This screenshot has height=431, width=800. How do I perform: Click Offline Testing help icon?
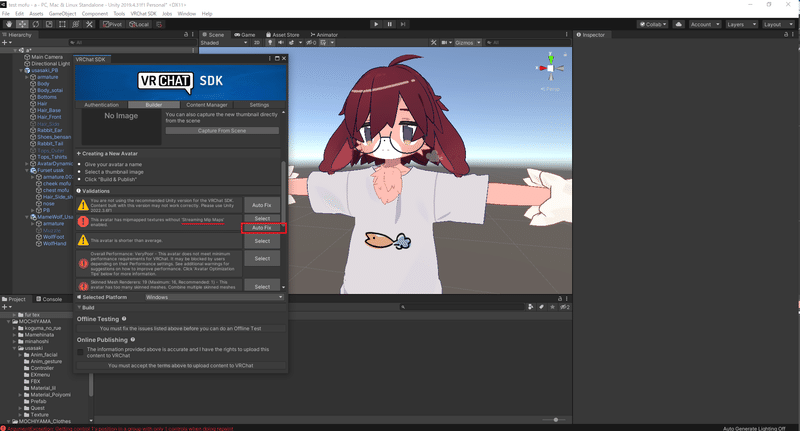pyautogui.click(x=124, y=319)
